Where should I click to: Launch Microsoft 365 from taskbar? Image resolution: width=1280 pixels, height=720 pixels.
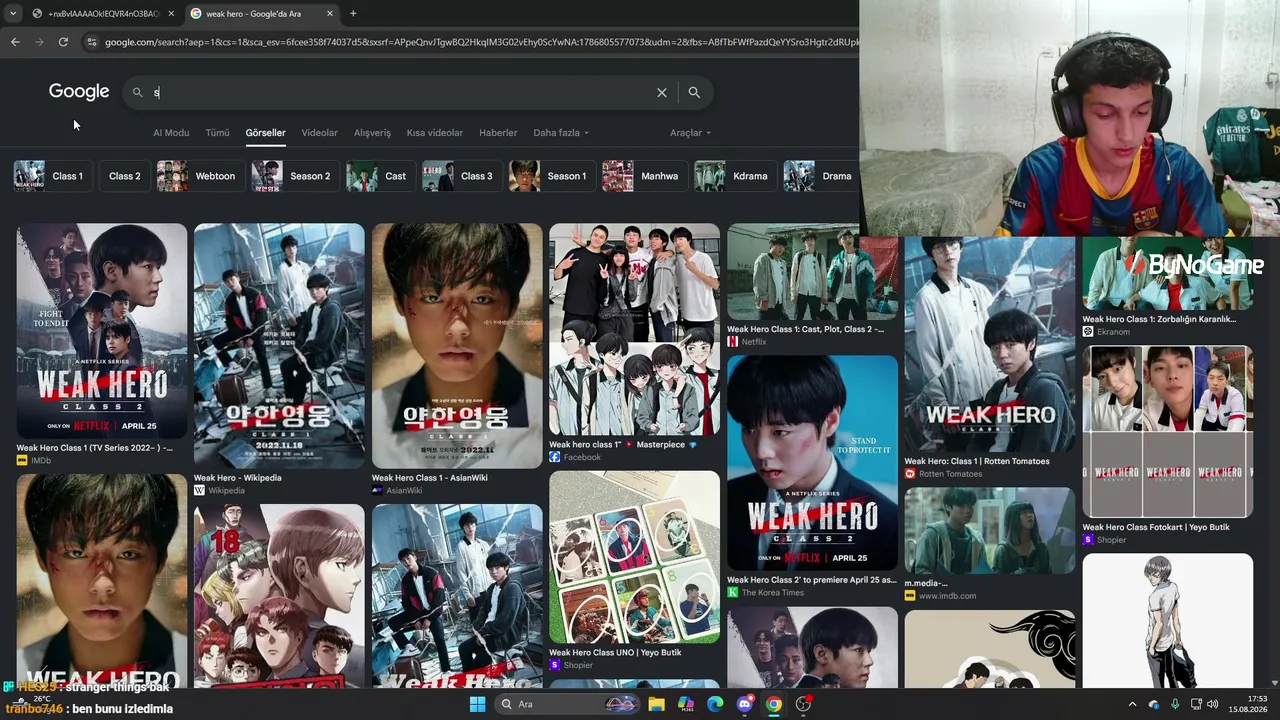[x=686, y=704]
